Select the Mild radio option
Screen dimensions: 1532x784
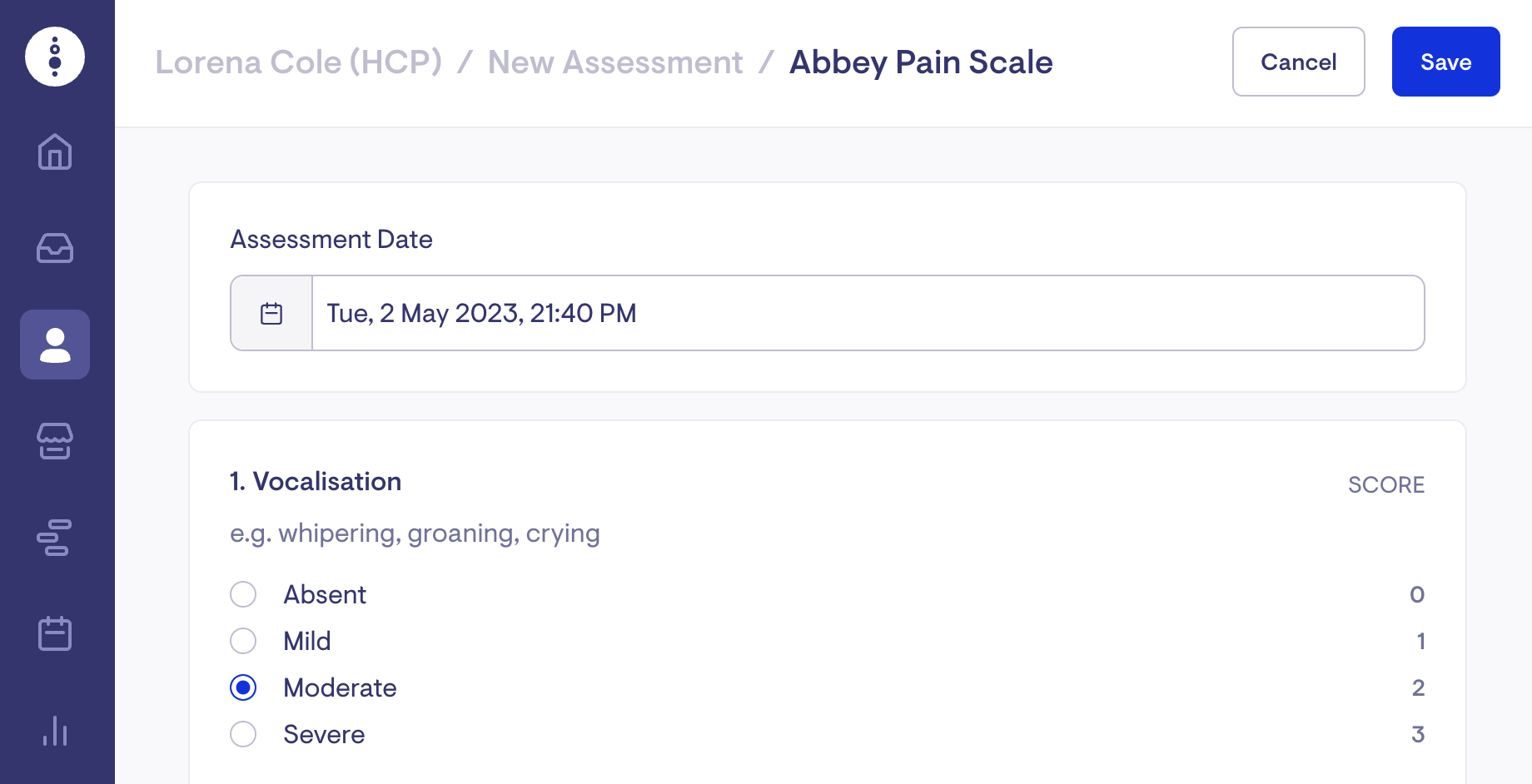pos(243,641)
